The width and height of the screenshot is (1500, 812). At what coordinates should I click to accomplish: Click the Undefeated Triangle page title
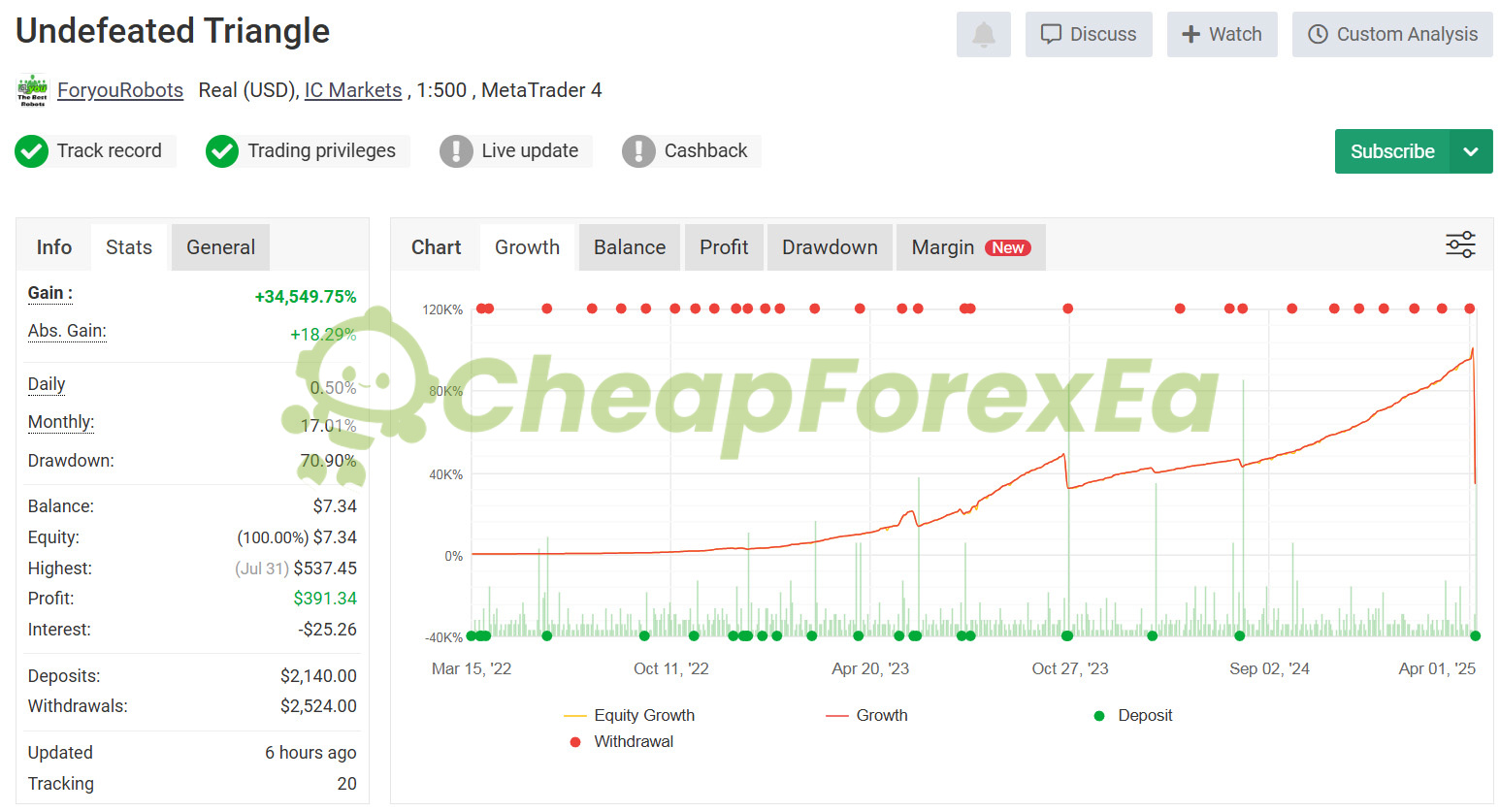tap(173, 31)
